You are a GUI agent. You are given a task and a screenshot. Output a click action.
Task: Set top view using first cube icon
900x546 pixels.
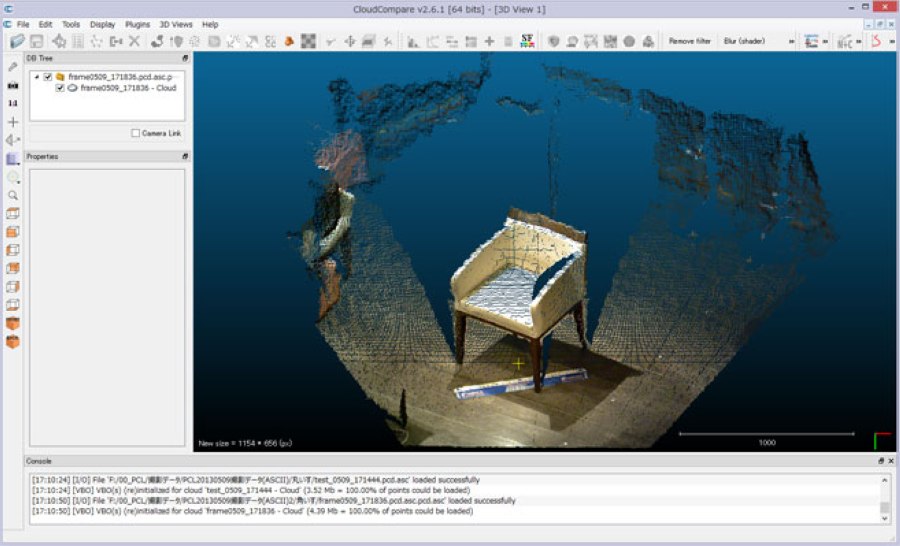coord(13,213)
